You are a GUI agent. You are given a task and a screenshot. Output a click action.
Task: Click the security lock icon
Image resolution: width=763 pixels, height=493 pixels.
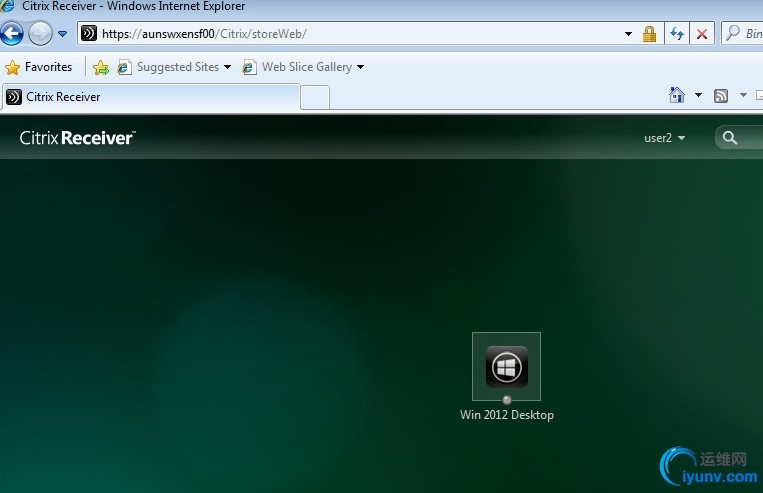pyautogui.click(x=649, y=34)
